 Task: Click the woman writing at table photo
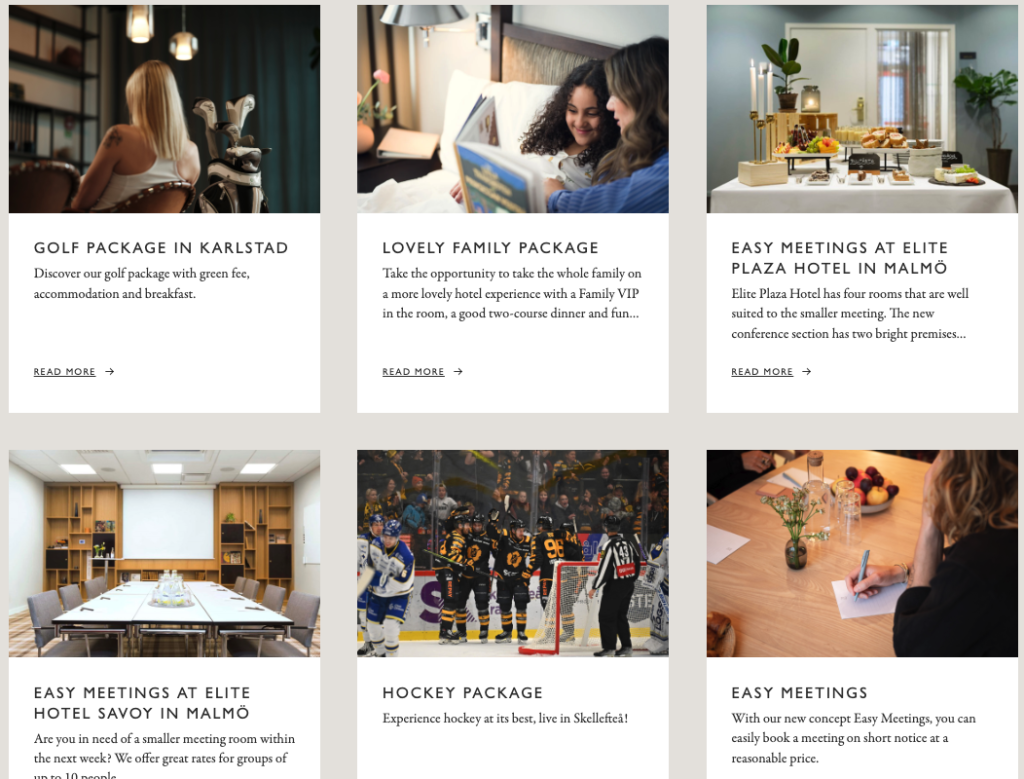pyautogui.click(x=862, y=553)
